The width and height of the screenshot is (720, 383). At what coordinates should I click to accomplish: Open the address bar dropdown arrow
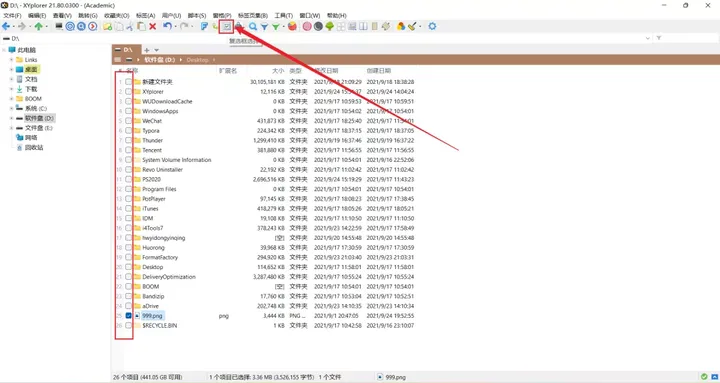[x=648, y=38]
